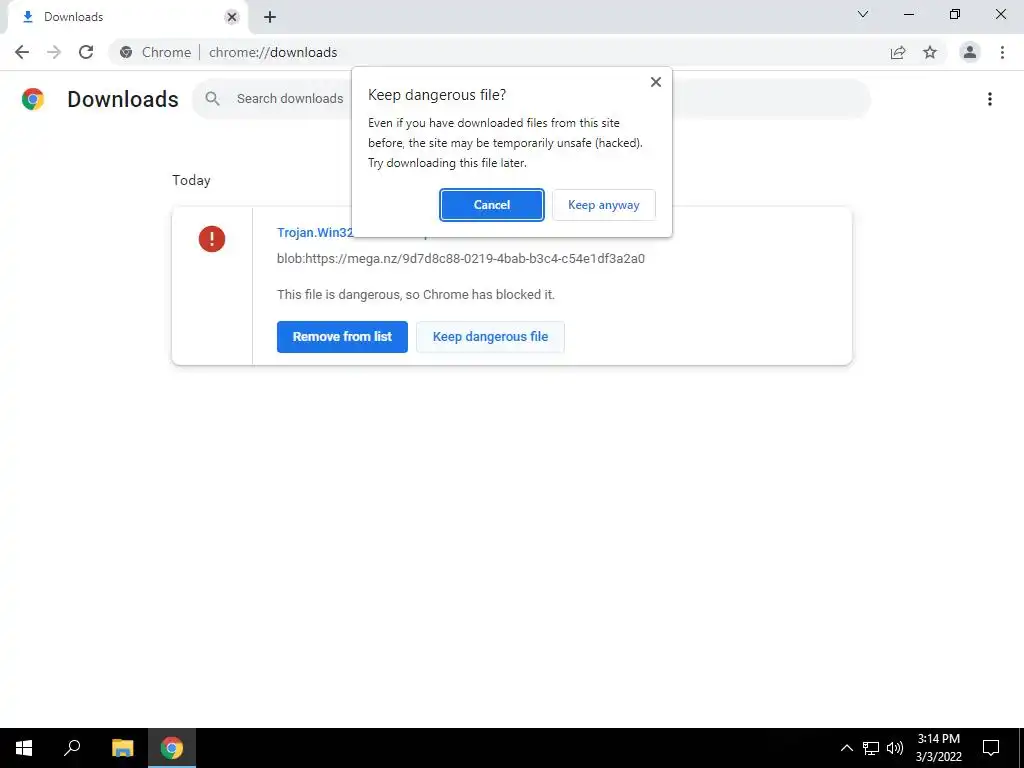Close the Keep dangerous file dialog

point(656,82)
